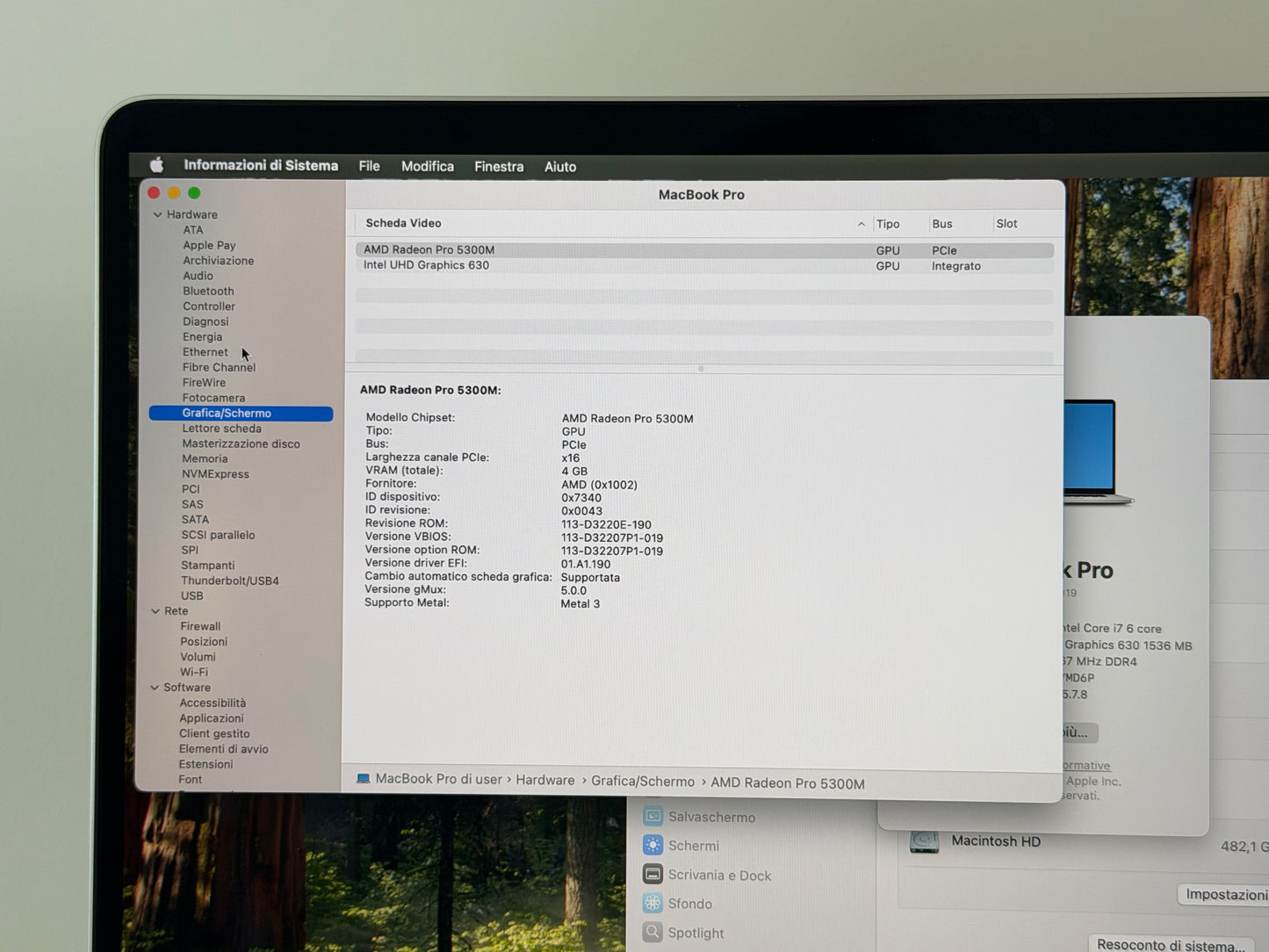Open the Aiuto menu

point(560,166)
